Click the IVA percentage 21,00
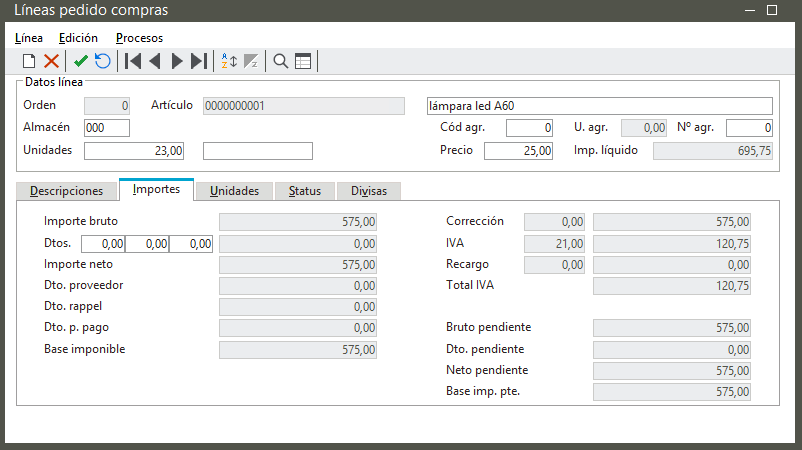This screenshot has width=802, height=450. coord(554,244)
